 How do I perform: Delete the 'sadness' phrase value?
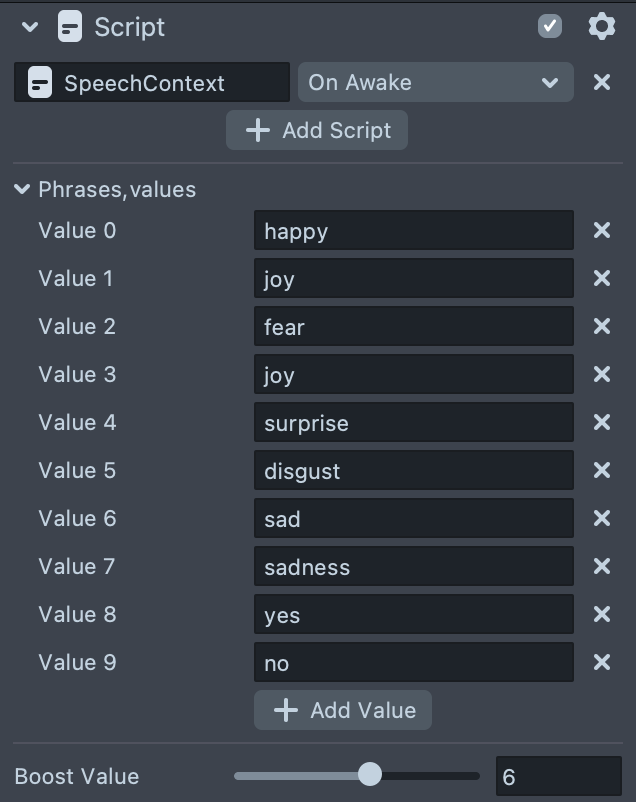(x=602, y=567)
